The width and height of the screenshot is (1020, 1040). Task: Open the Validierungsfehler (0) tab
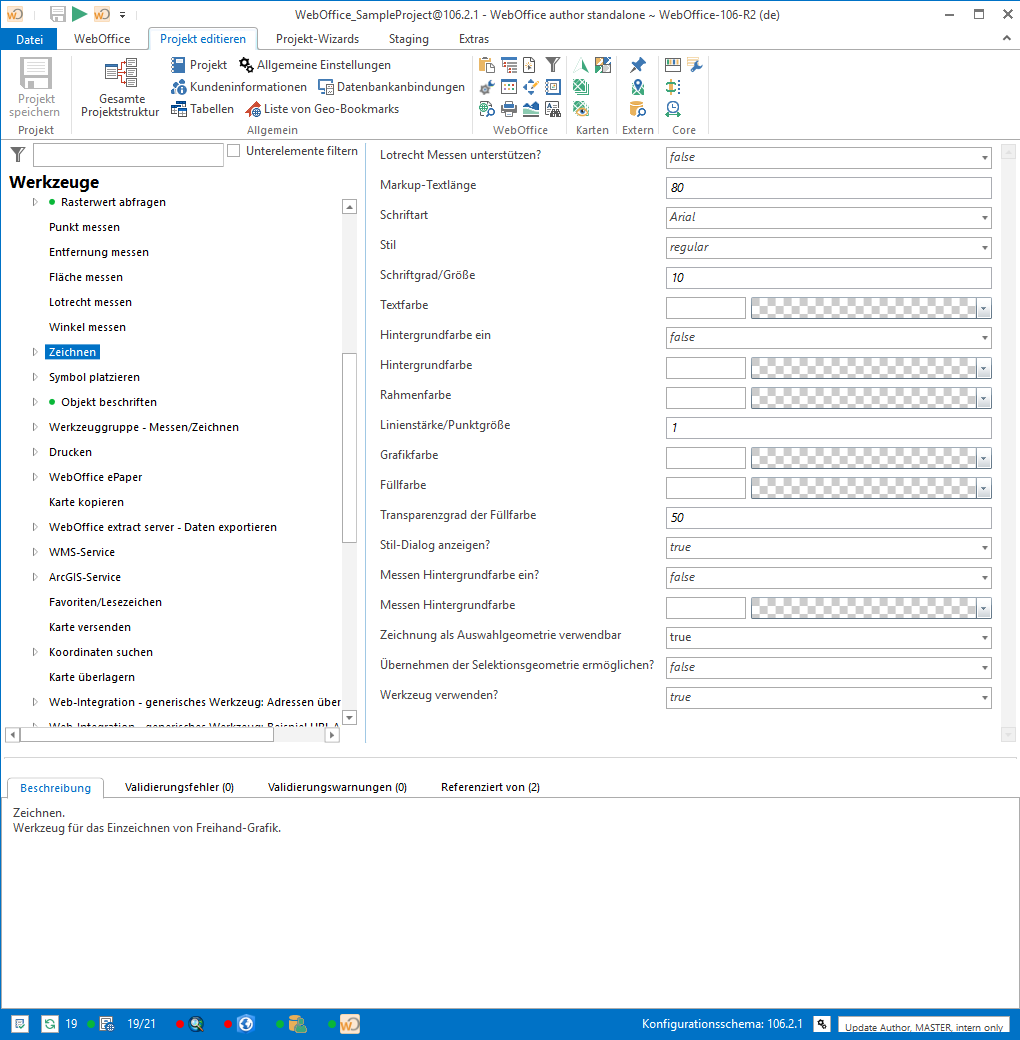[x=179, y=787]
